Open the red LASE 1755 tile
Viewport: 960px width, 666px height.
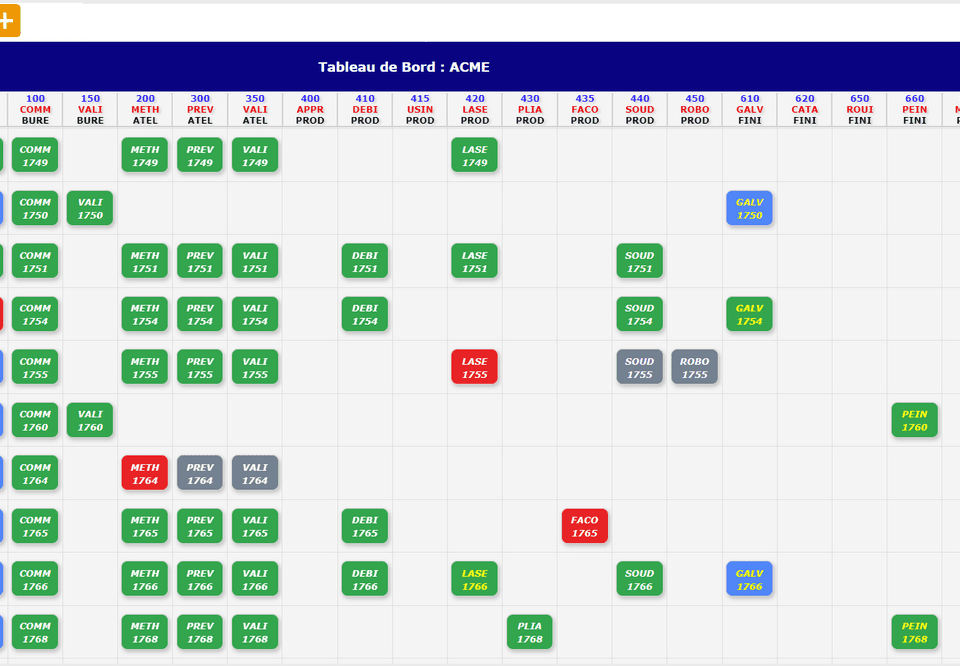pos(474,367)
